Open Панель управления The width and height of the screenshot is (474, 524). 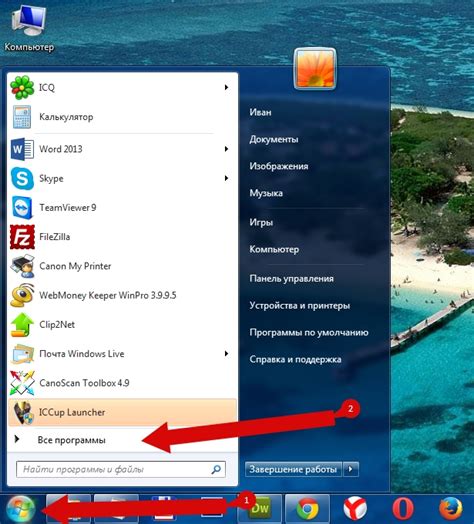(291, 279)
